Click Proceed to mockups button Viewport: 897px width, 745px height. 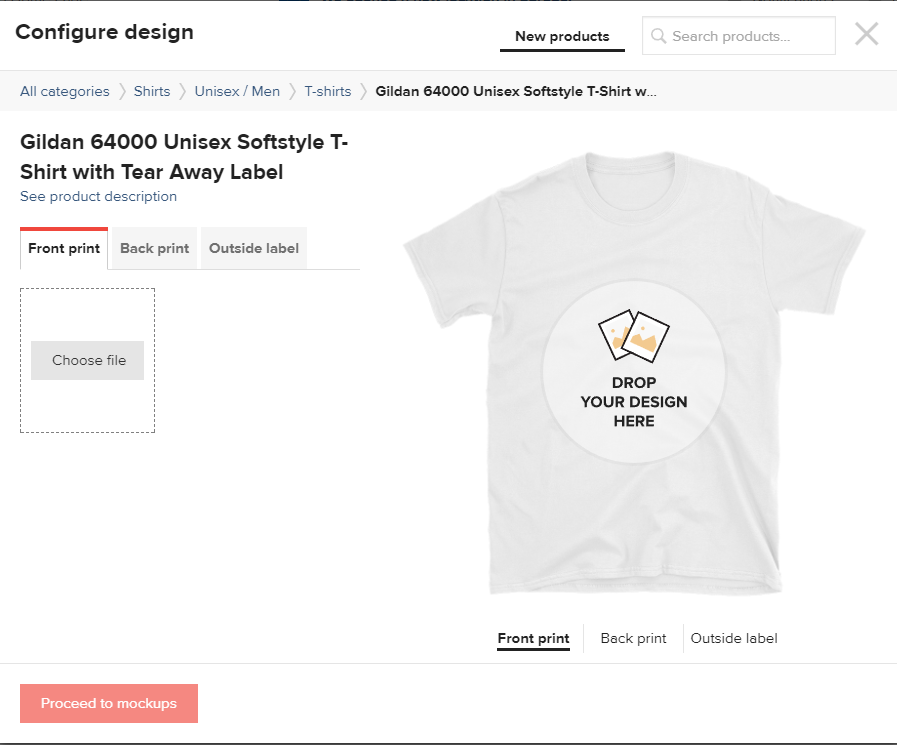point(109,703)
